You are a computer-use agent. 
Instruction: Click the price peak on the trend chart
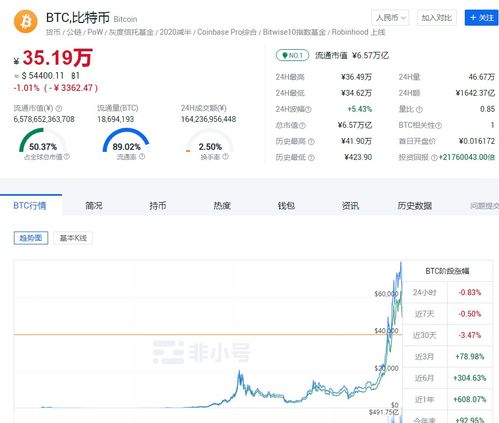[401, 263]
